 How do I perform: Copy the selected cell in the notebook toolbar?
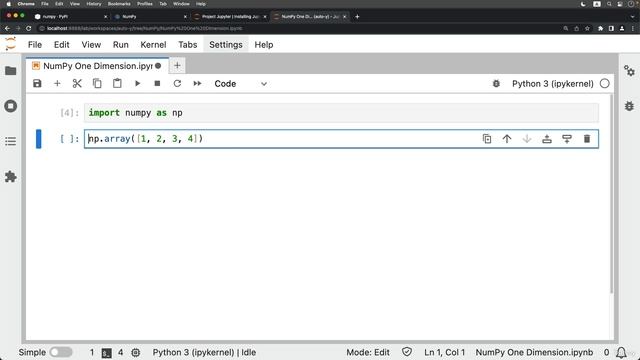[97, 84]
